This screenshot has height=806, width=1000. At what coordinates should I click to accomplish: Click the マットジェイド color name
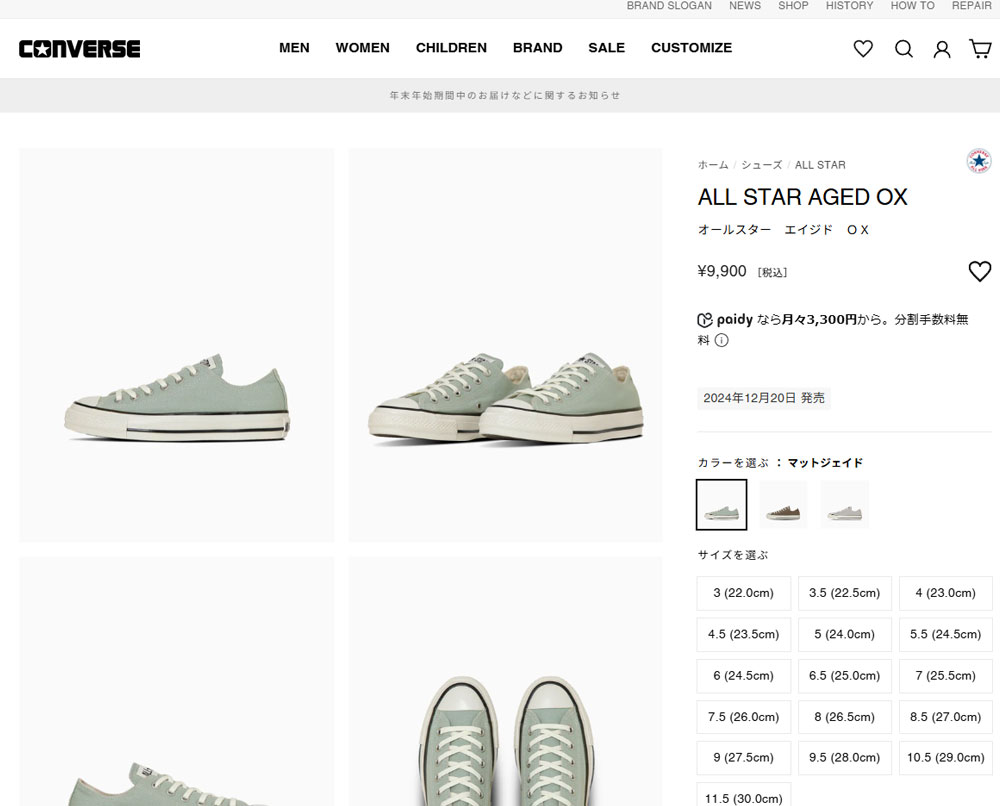[x=825, y=463]
